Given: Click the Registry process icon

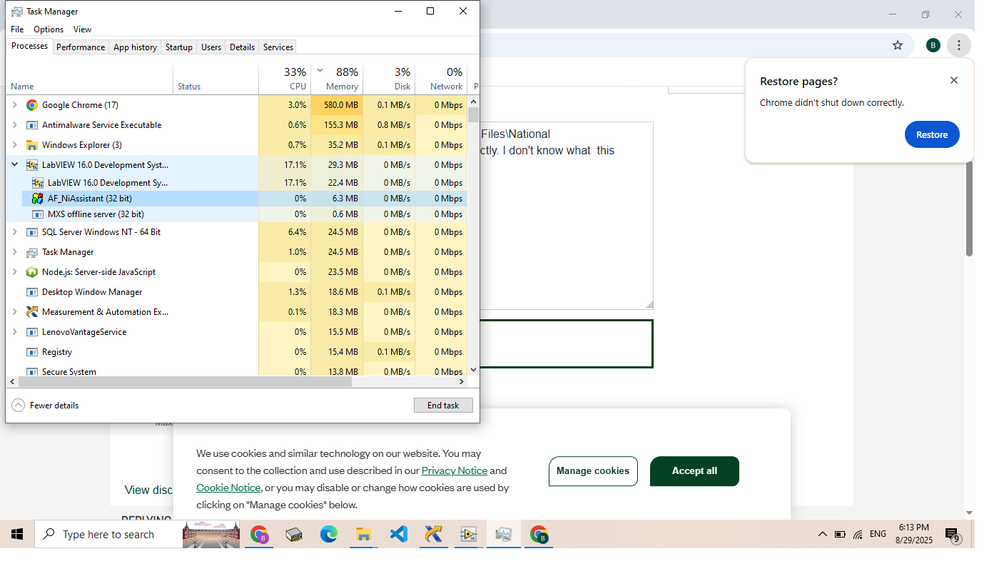Looking at the screenshot, I should click(32, 352).
